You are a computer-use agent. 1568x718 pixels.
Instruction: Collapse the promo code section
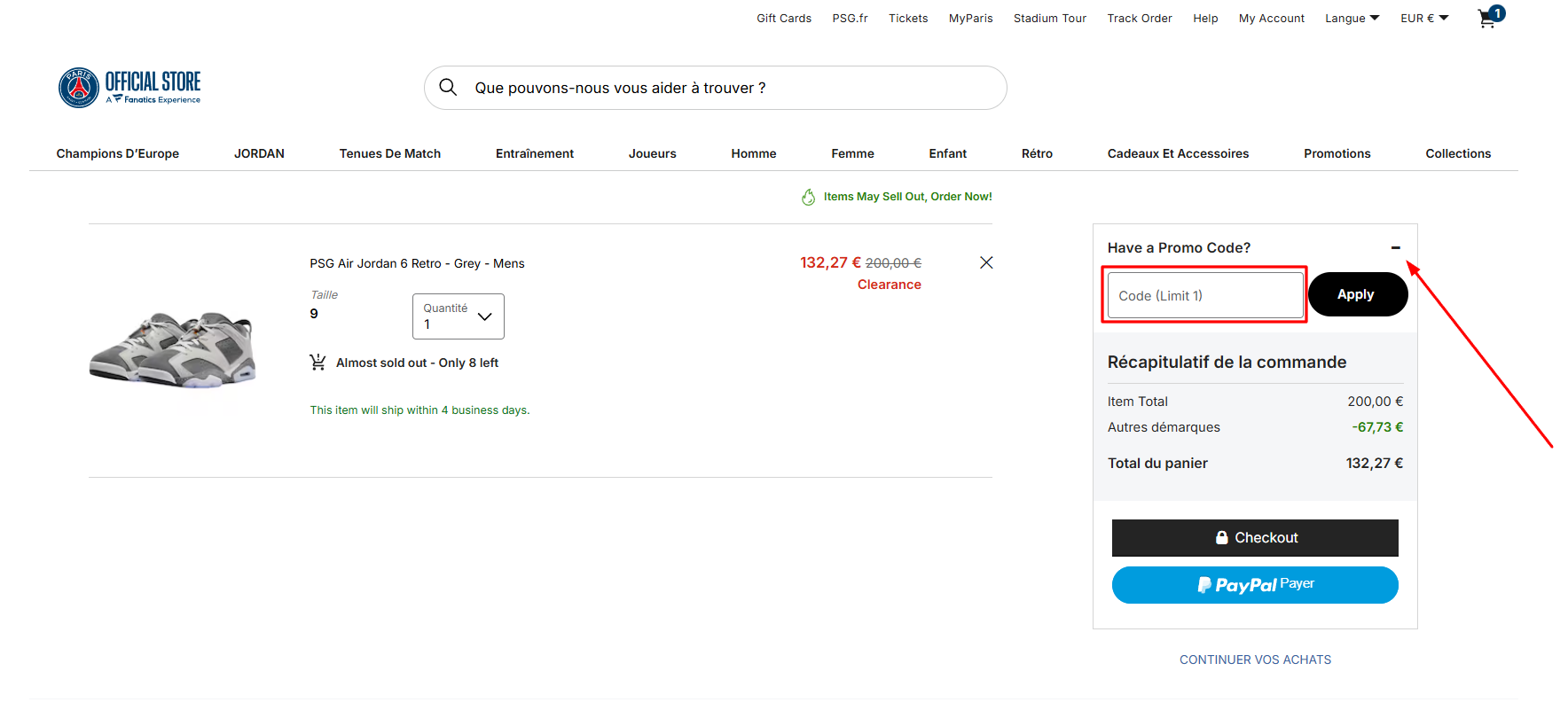1396,248
